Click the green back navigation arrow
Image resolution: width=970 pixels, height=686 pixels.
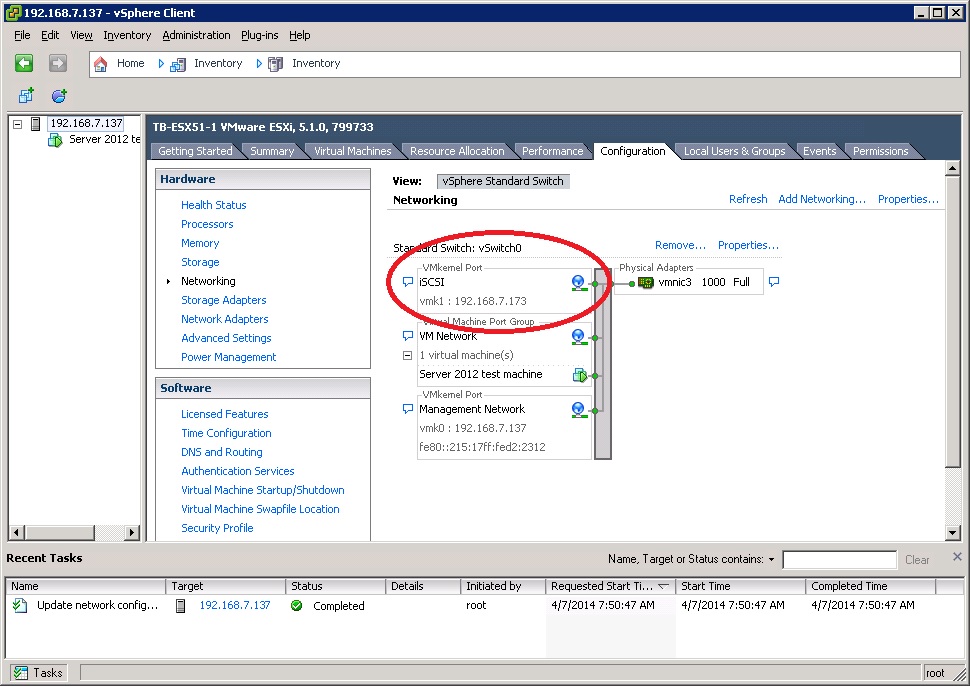(24, 63)
